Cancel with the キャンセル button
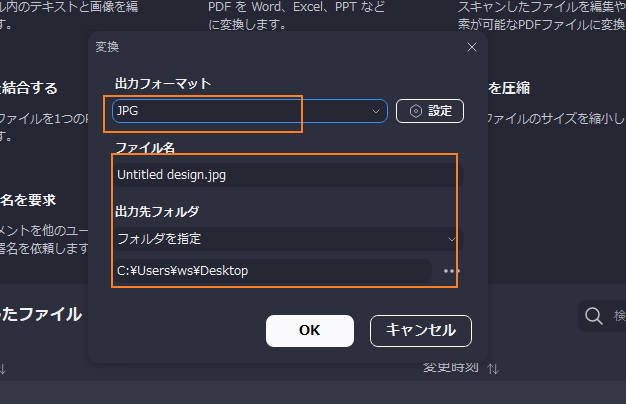Viewport: 626px width, 404px height. point(421,331)
